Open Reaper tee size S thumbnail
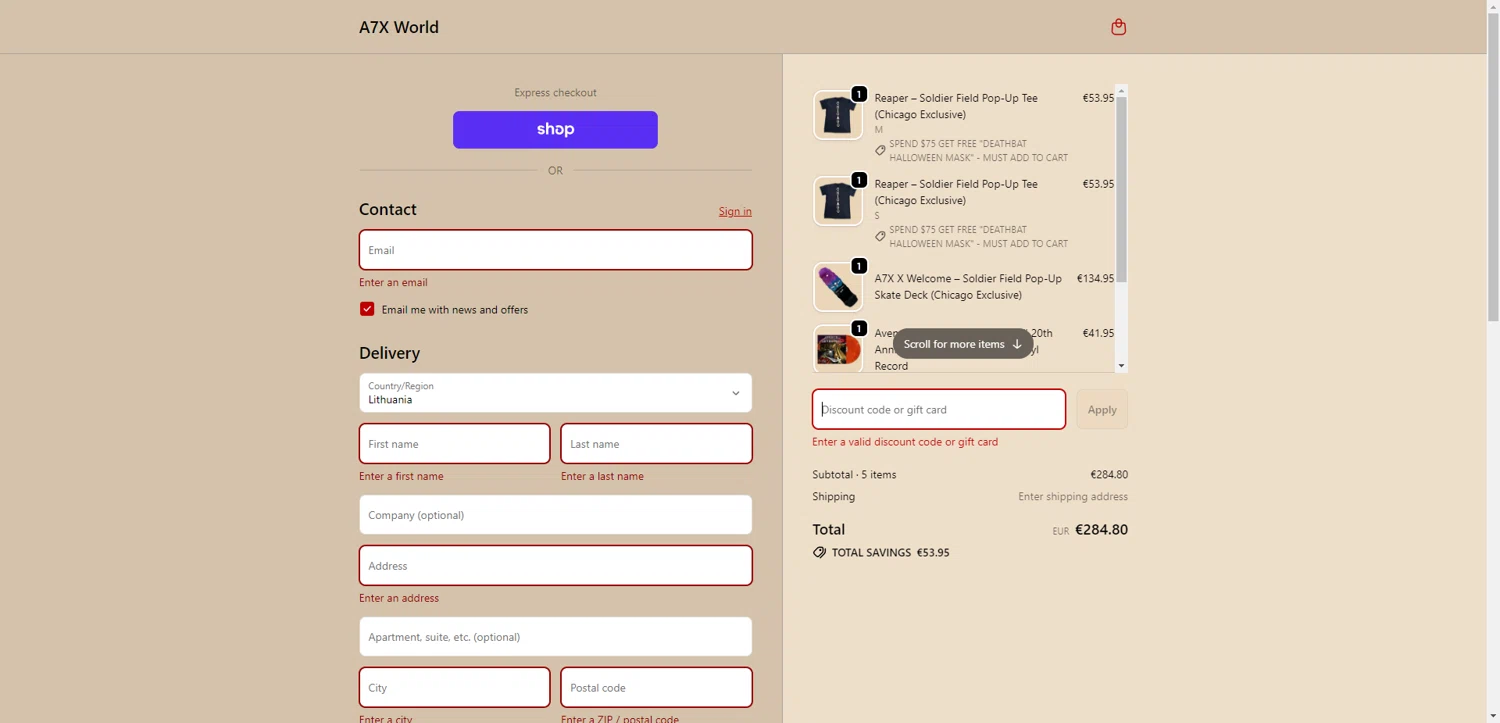The width and height of the screenshot is (1500, 723). click(838, 201)
